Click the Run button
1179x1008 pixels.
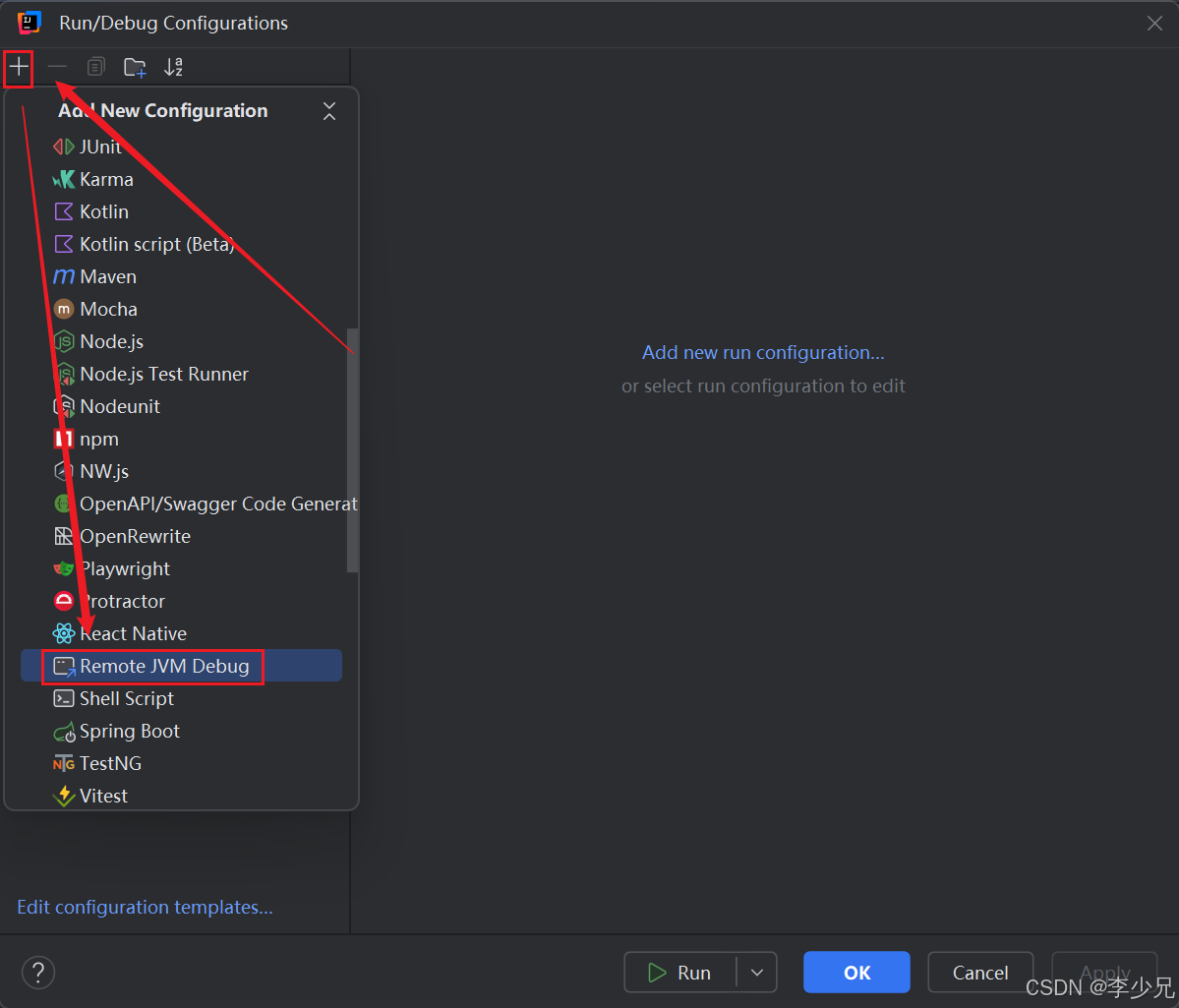coord(680,973)
